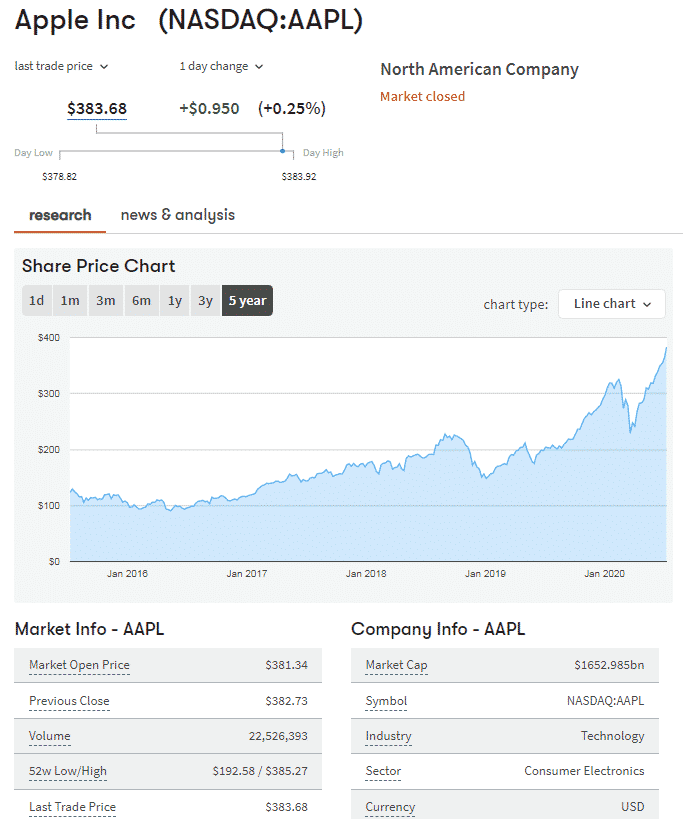This screenshot has width=683, height=819.
Task: Click the Technology industry value
Action: pyautogui.click(x=613, y=736)
